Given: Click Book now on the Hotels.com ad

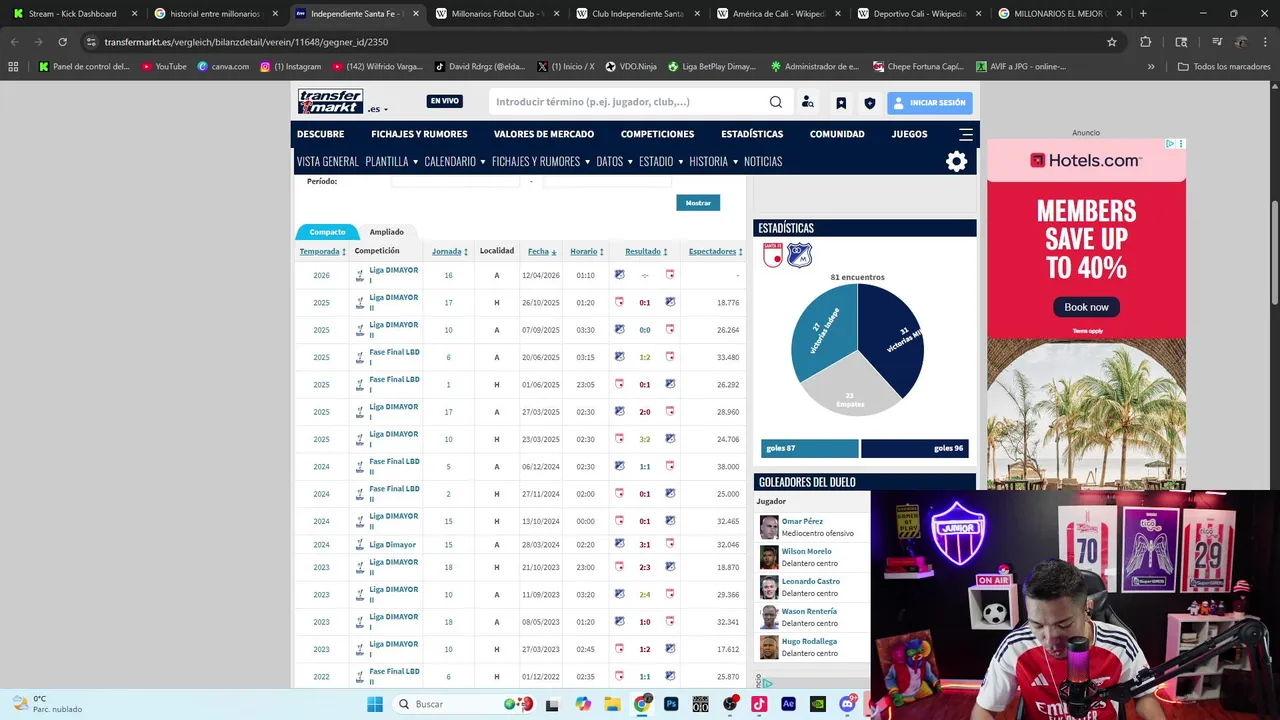Looking at the screenshot, I should click(x=1086, y=307).
